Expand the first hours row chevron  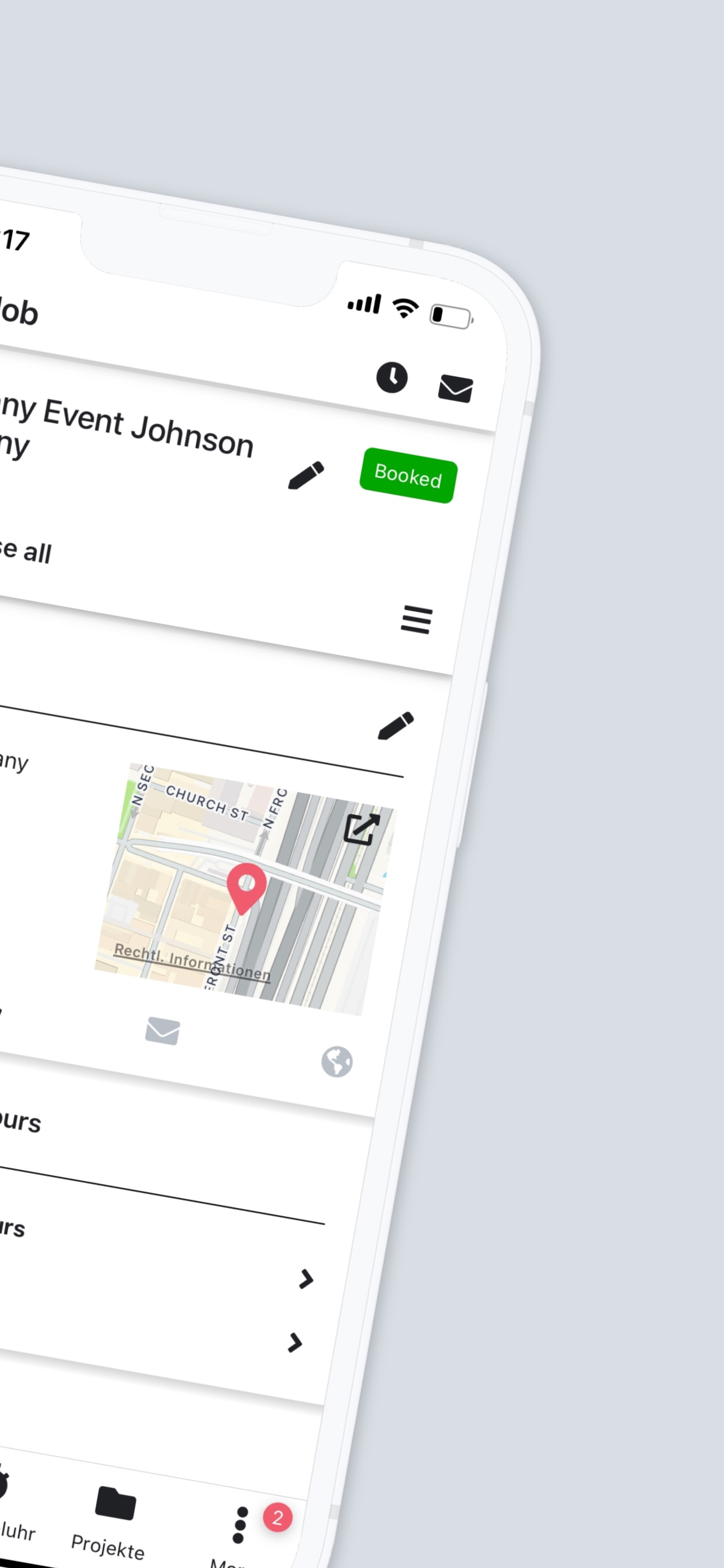point(306,1279)
